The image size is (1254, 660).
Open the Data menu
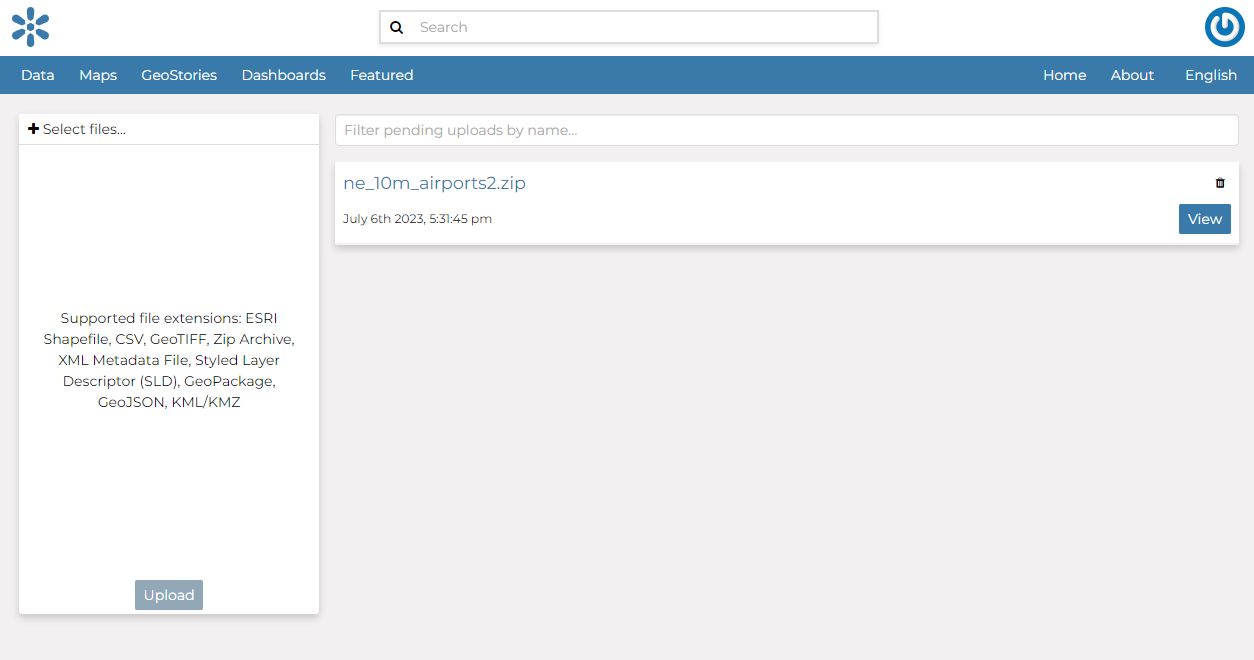pos(37,75)
